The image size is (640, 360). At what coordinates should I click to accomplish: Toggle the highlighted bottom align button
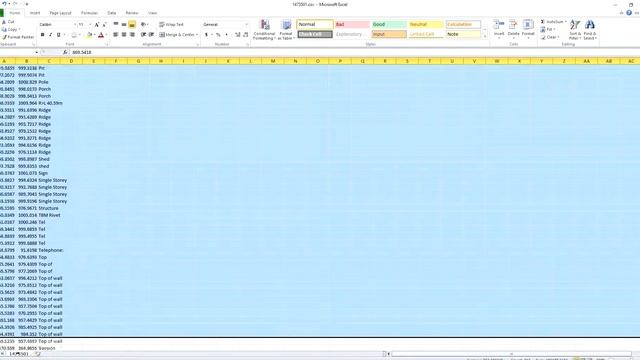coord(132,25)
